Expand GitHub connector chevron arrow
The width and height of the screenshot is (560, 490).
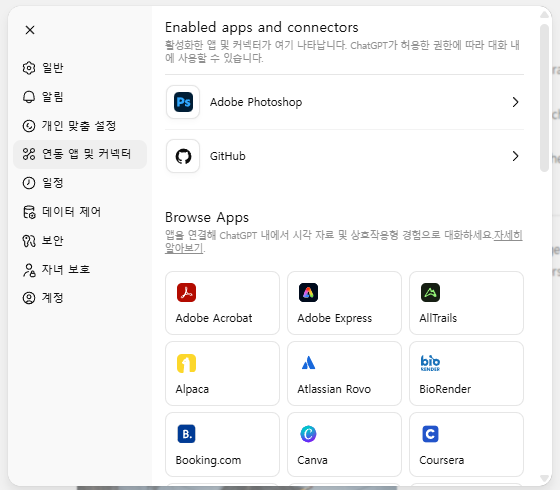point(515,156)
